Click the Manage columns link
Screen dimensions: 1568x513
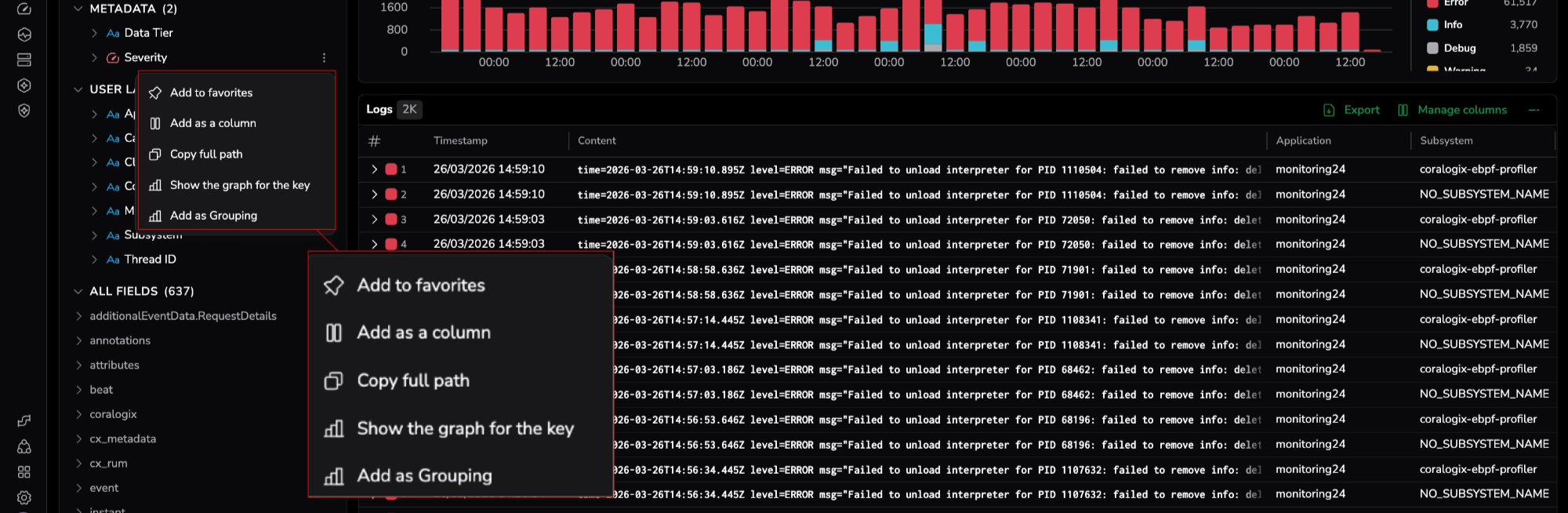[1461, 111]
